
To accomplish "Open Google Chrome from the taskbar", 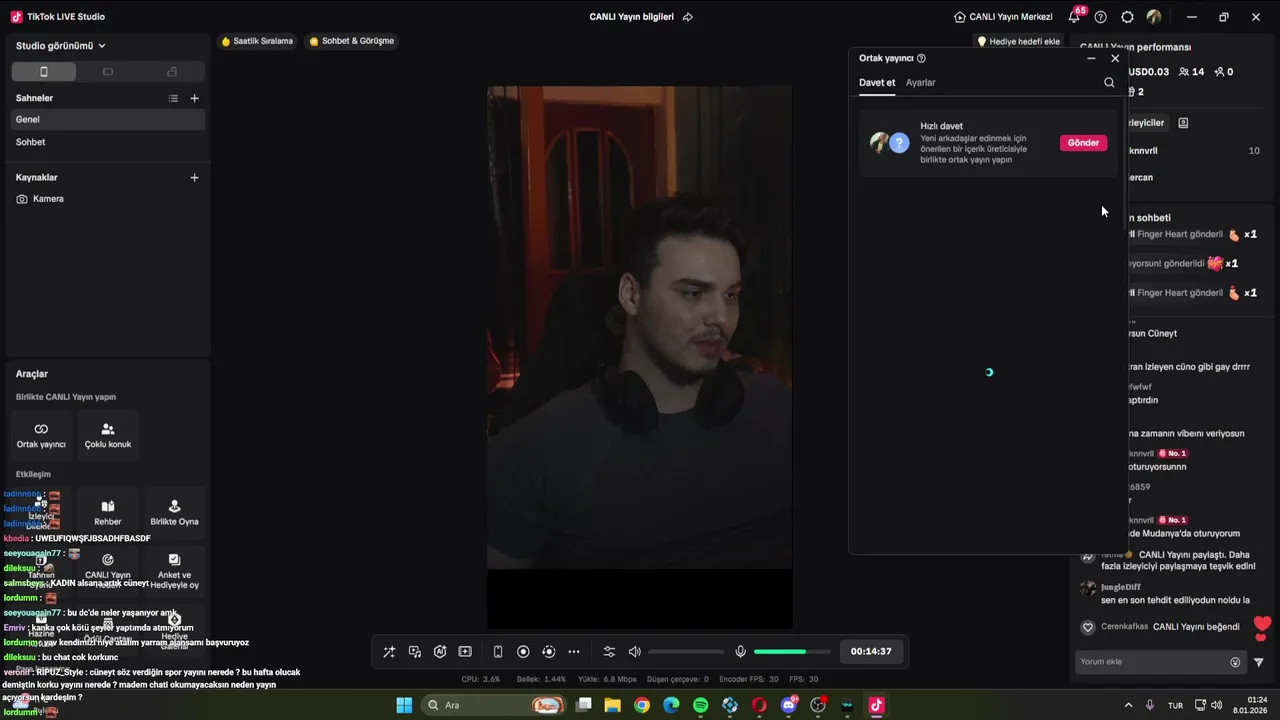I will (x=642, y=705).
